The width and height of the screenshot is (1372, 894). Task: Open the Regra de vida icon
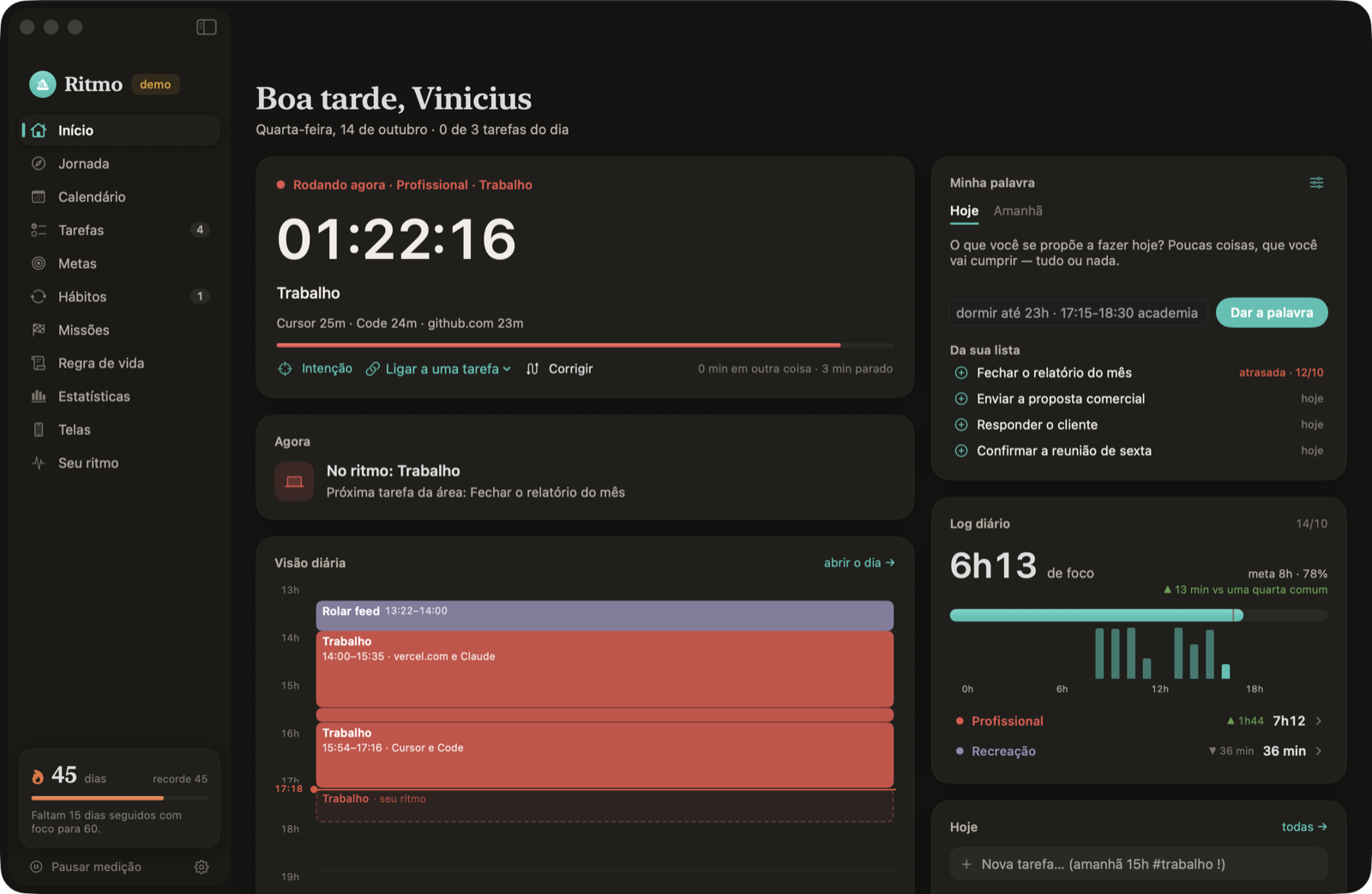pyautogui.click(x=39, y=363)
